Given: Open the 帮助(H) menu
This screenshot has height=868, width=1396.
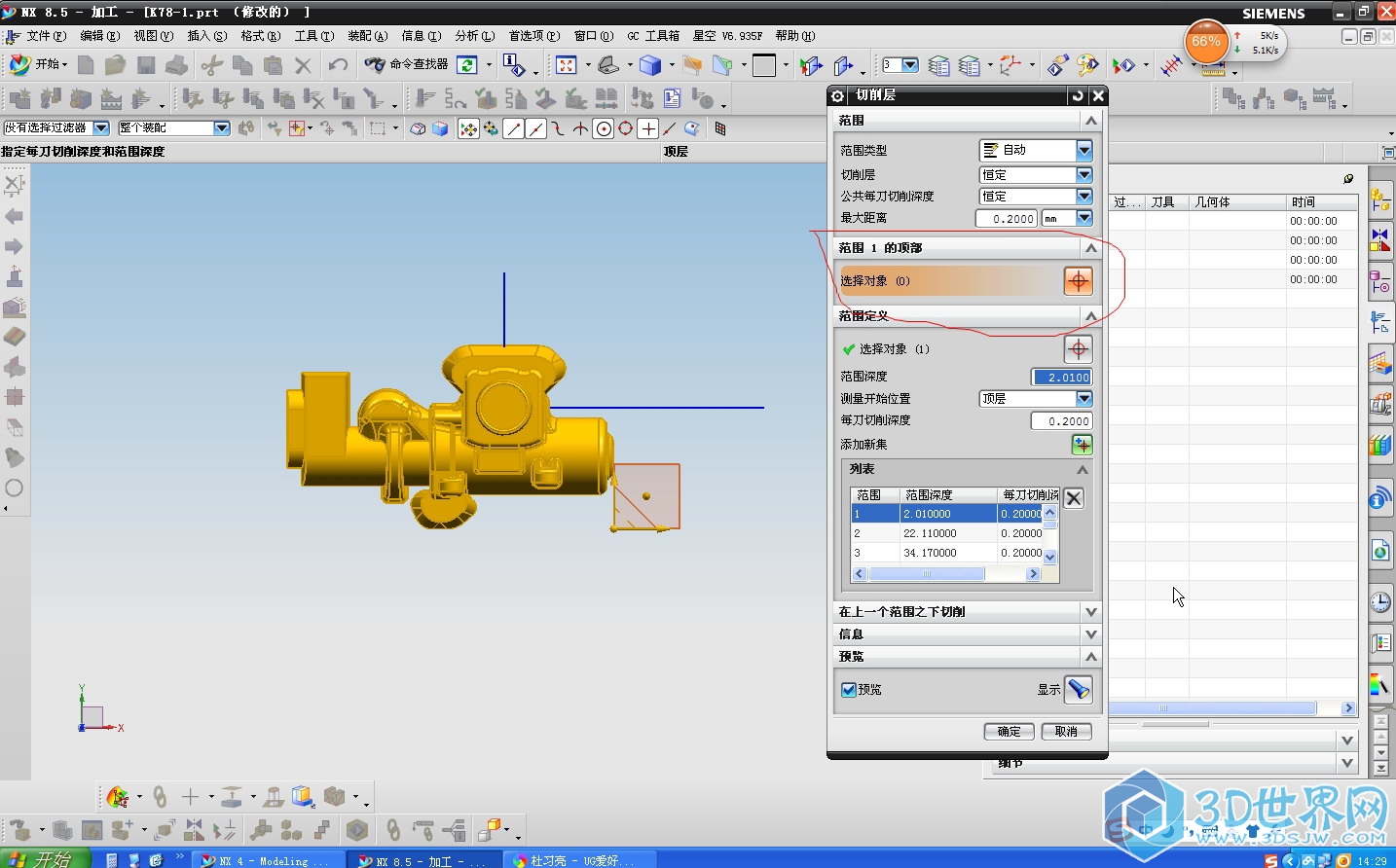Looking at the screenshot, I should click(x=794, y=36).
